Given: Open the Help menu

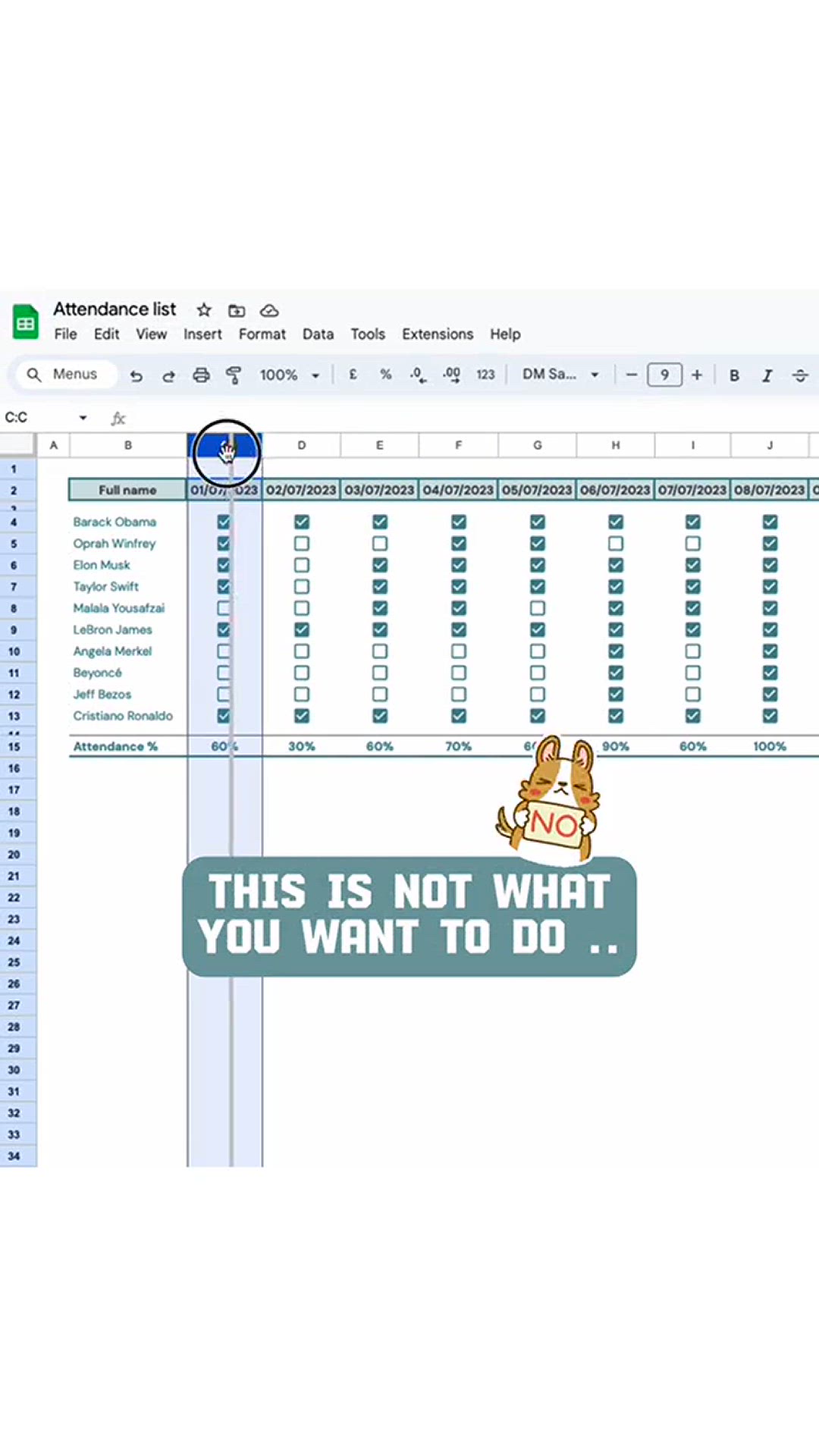Looking at the screenshot, I should [505, 334].
